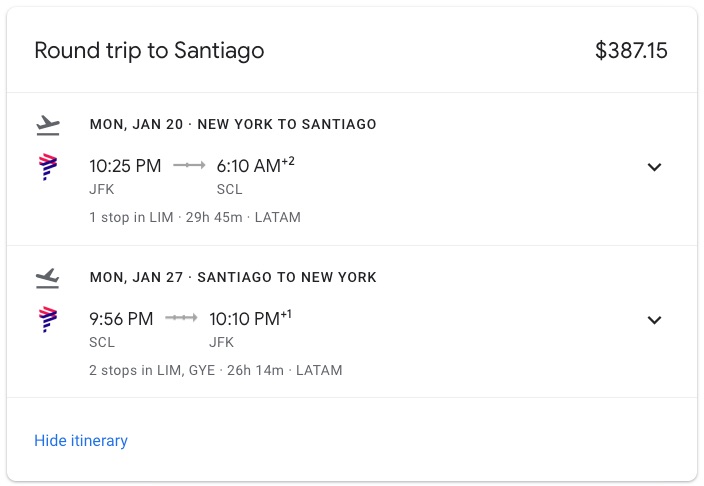
Task: Click the $387.15 total price
Action: click(x=631, y=51)
